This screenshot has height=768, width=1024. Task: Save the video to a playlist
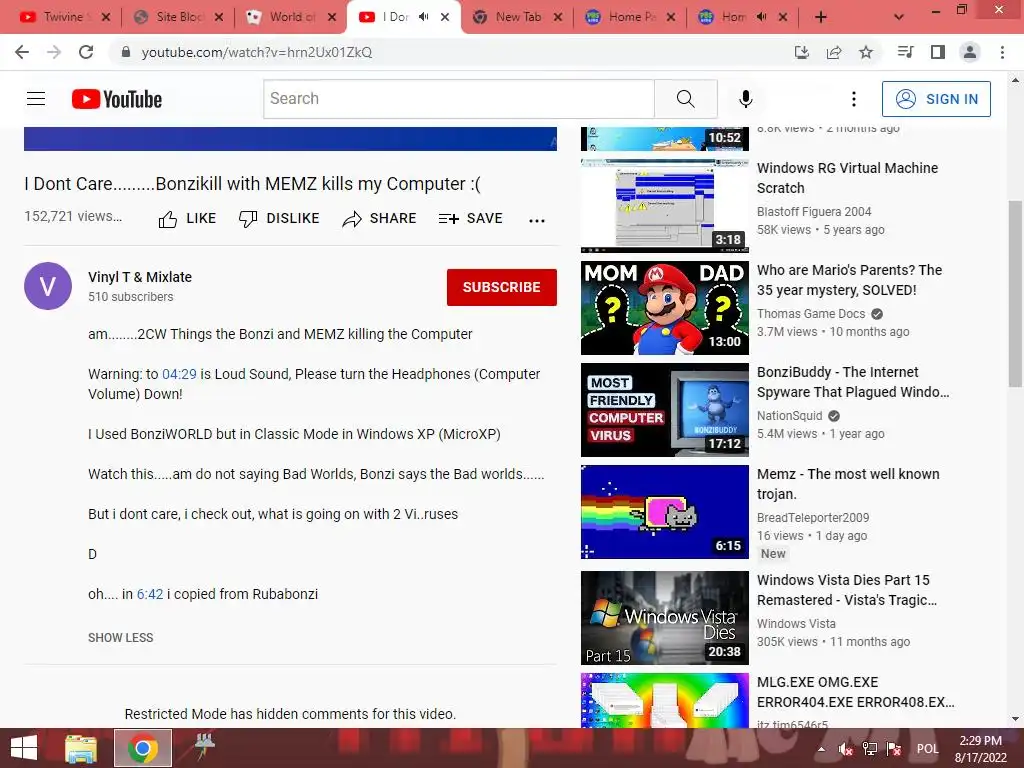(470, 219)
